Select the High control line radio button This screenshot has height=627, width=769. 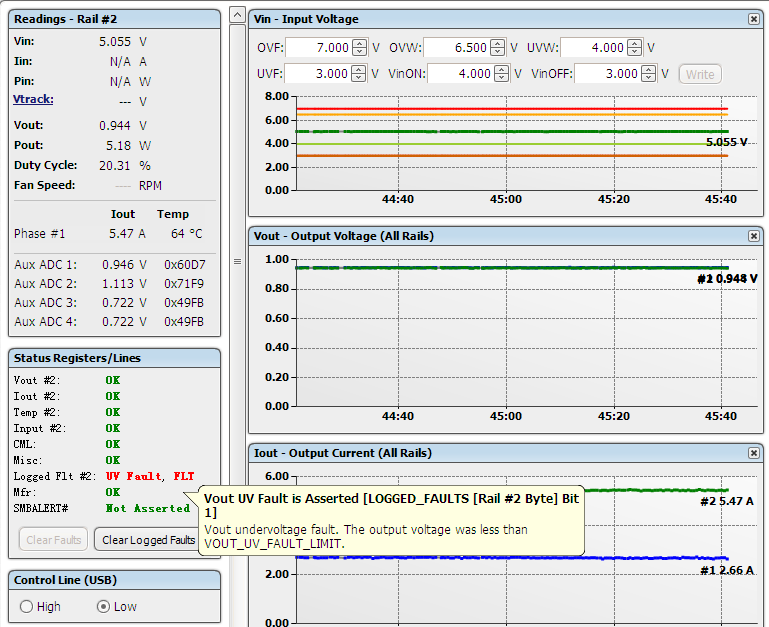click(x=26, y=606)
